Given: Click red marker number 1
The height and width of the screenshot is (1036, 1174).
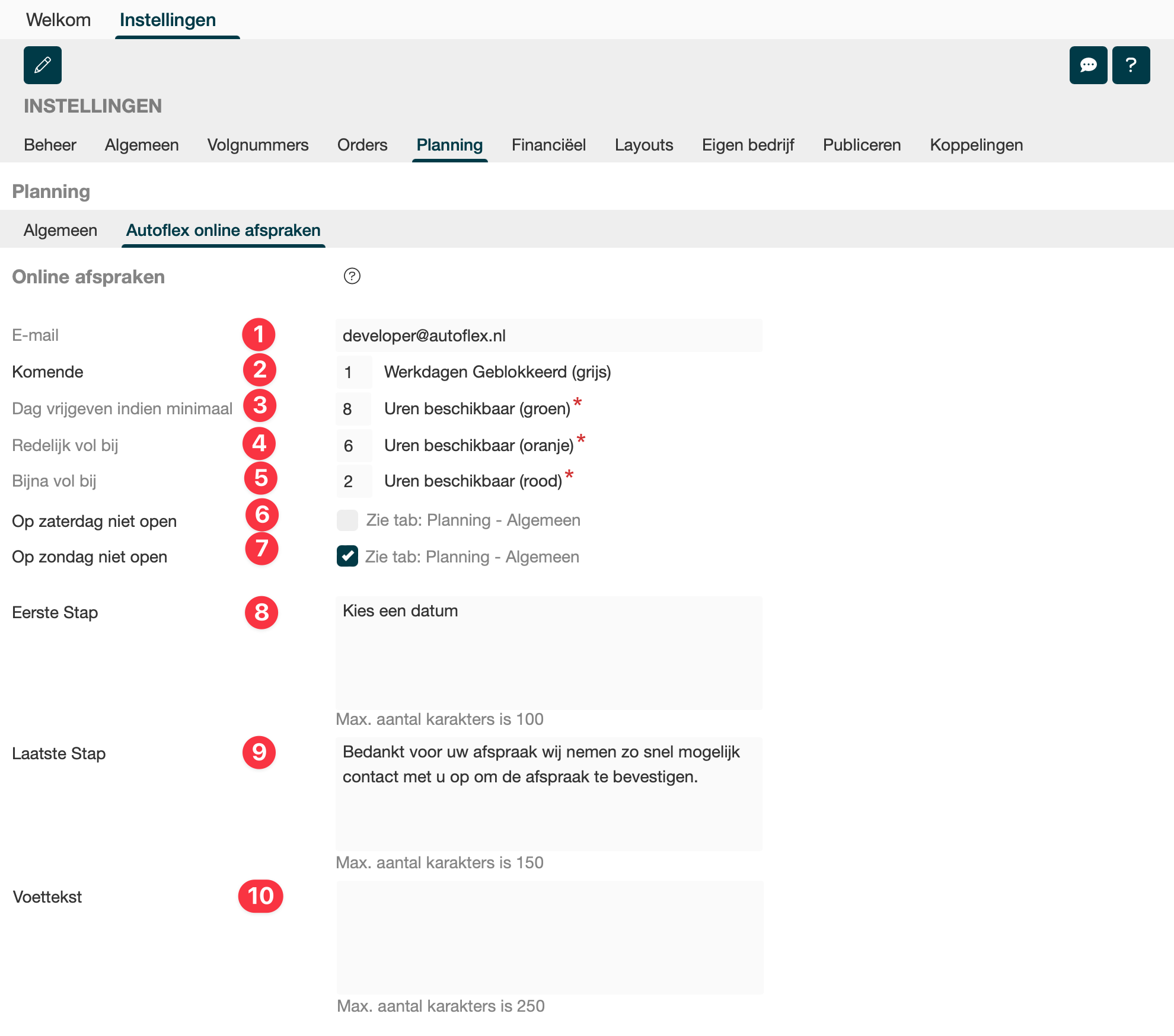Looking at the screenshot, I should (x=259, y=335).
